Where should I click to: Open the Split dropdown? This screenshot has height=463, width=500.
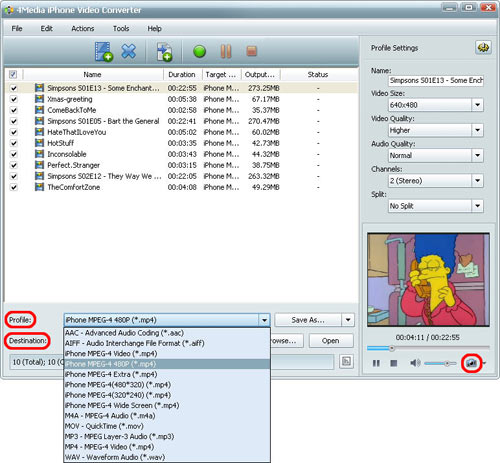[x=477, y=206]
